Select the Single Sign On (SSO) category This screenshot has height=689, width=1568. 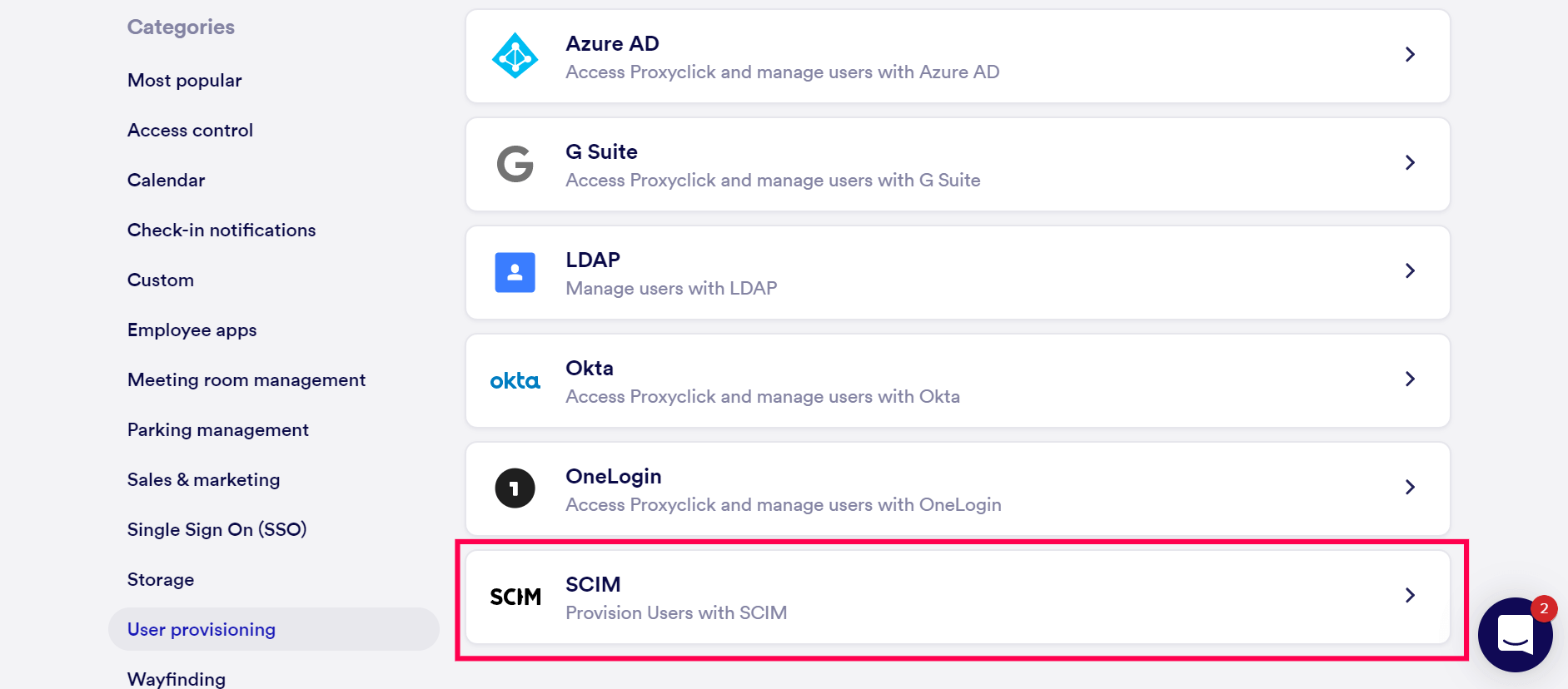pos(217,530)
